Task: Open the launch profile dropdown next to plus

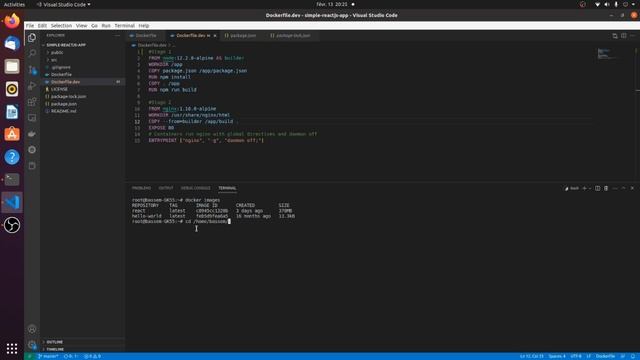Action: pos(590,188)
